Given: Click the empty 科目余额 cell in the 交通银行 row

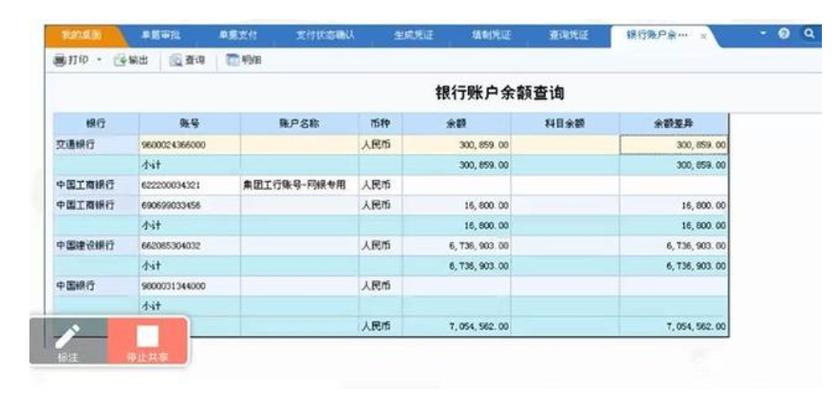Looking at the screenshot, I should tap(565, 145).
